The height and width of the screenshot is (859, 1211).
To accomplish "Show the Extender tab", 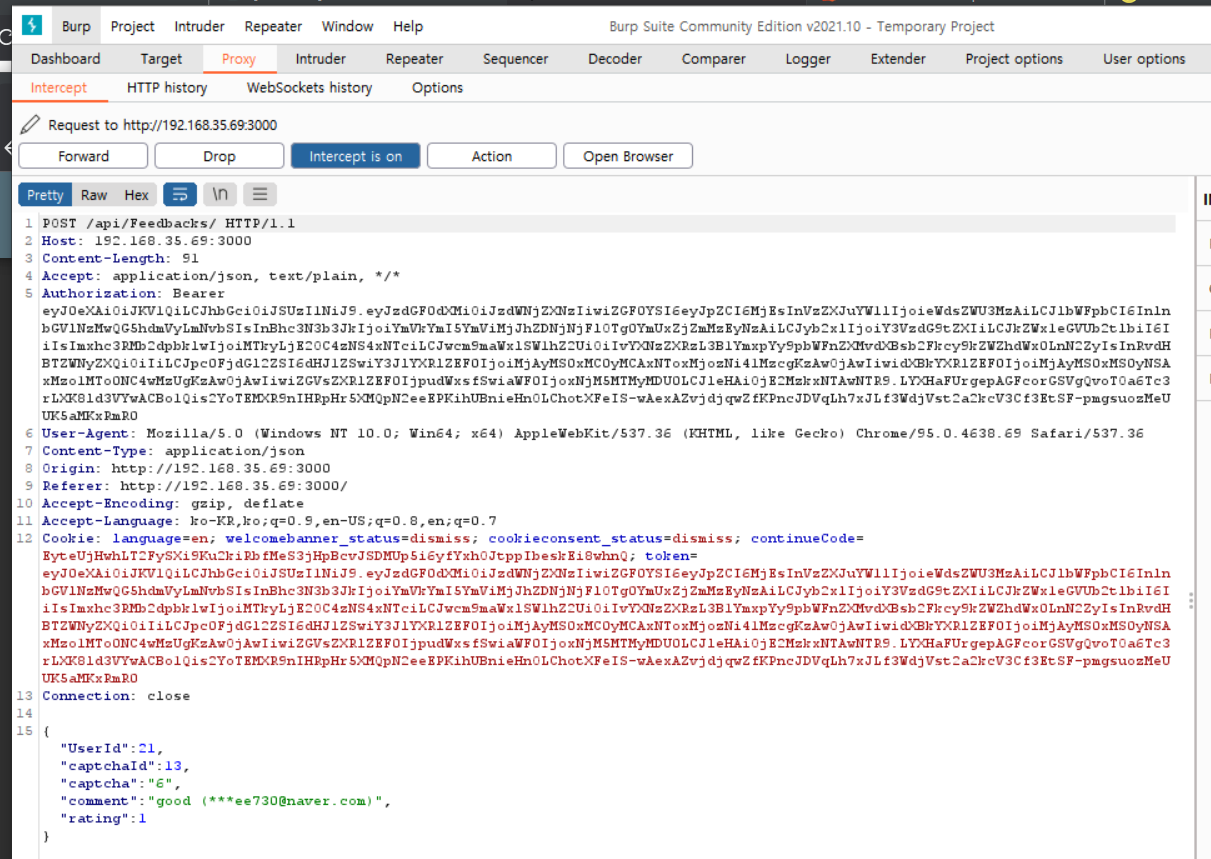I will click(897, 59).
